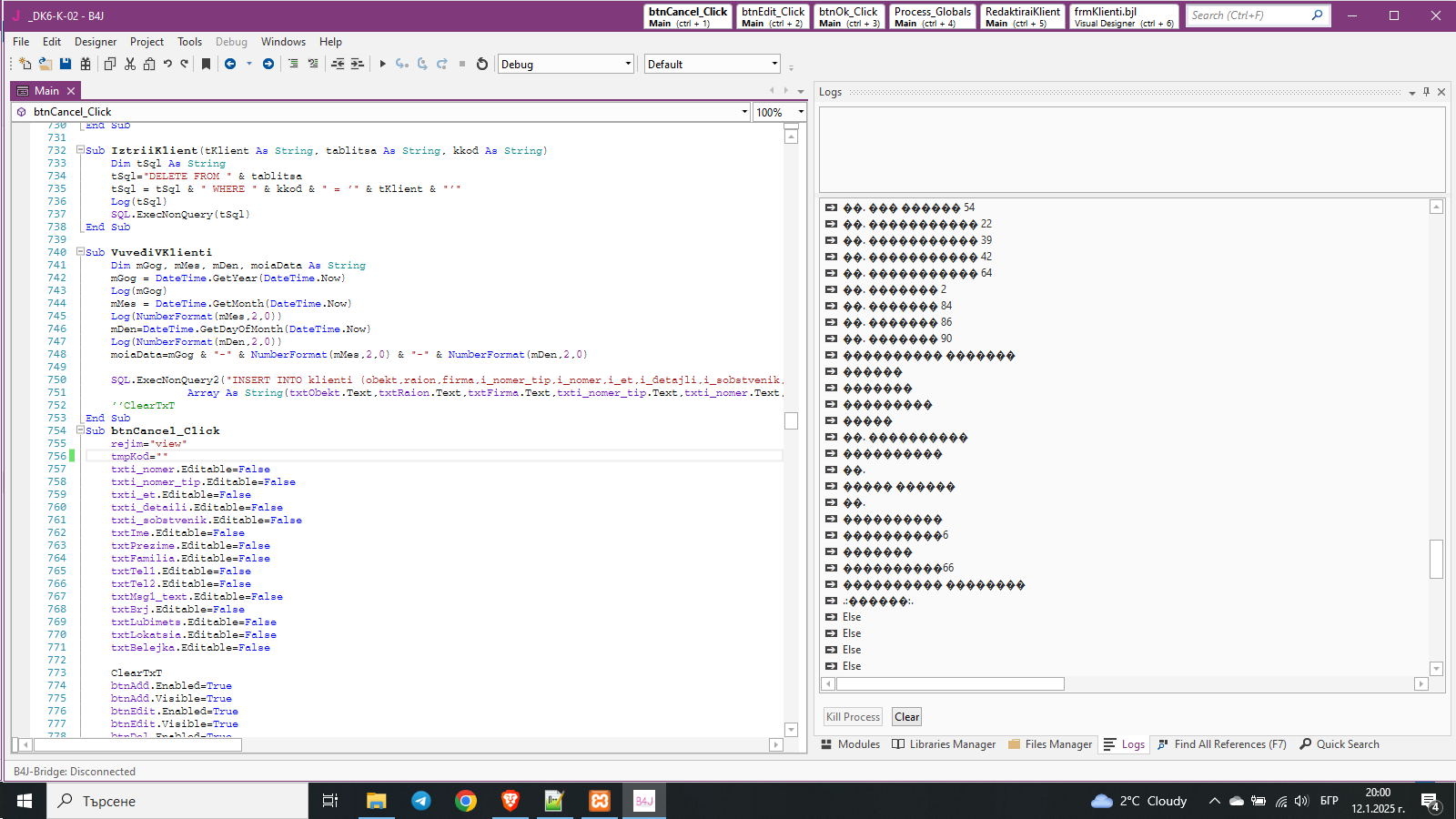Viewport: 1456px width, 819px height.
Task: Navigate forward with the blue right arrow
Action: pos(268,64)
